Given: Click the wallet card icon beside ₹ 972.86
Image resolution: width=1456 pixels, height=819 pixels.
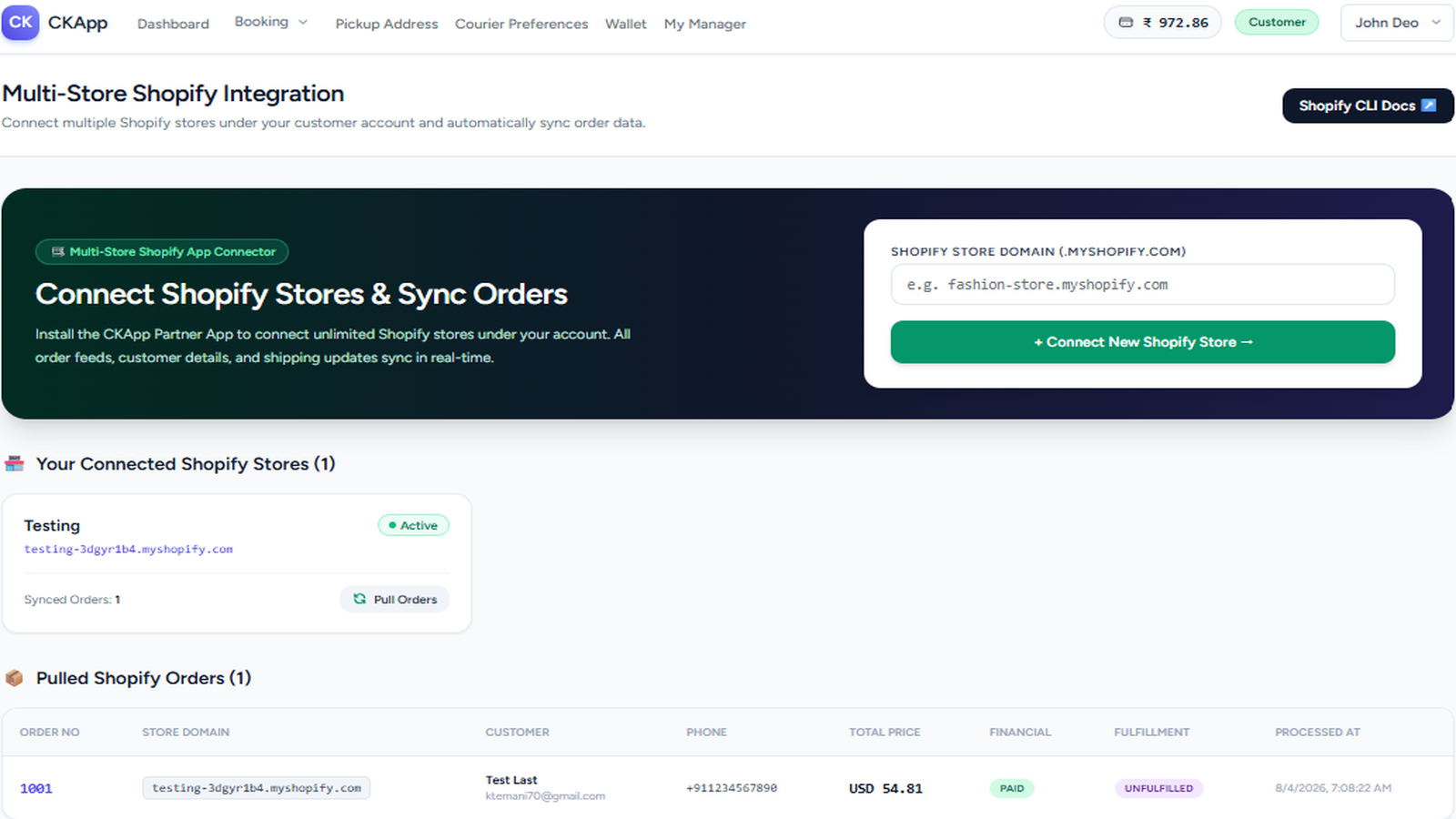Looking at the screenshot, I should click(1126, 23).
